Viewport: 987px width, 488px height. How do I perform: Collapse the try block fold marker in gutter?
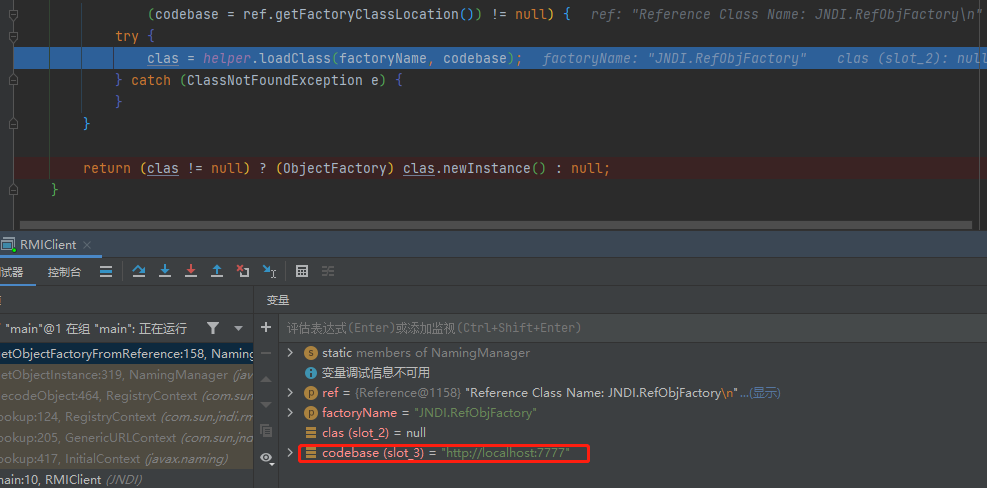[x=14, y=36]
